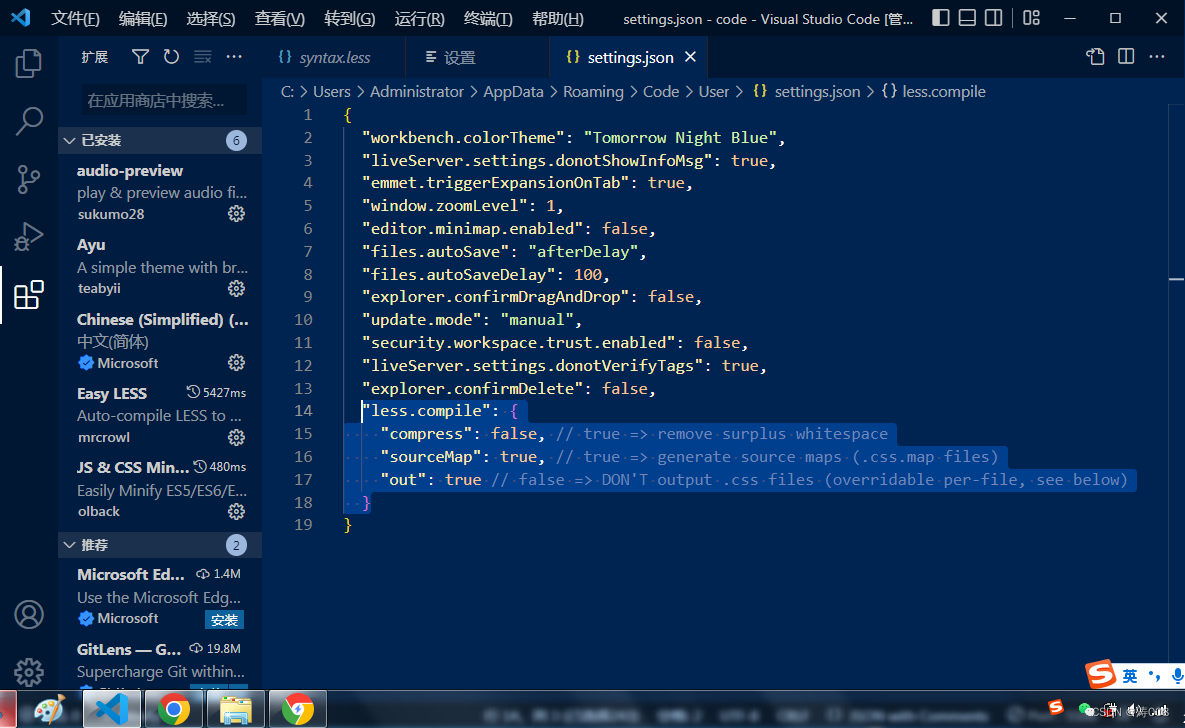Click the Refresh extensions icon
1185x728 pixels.
170,57
